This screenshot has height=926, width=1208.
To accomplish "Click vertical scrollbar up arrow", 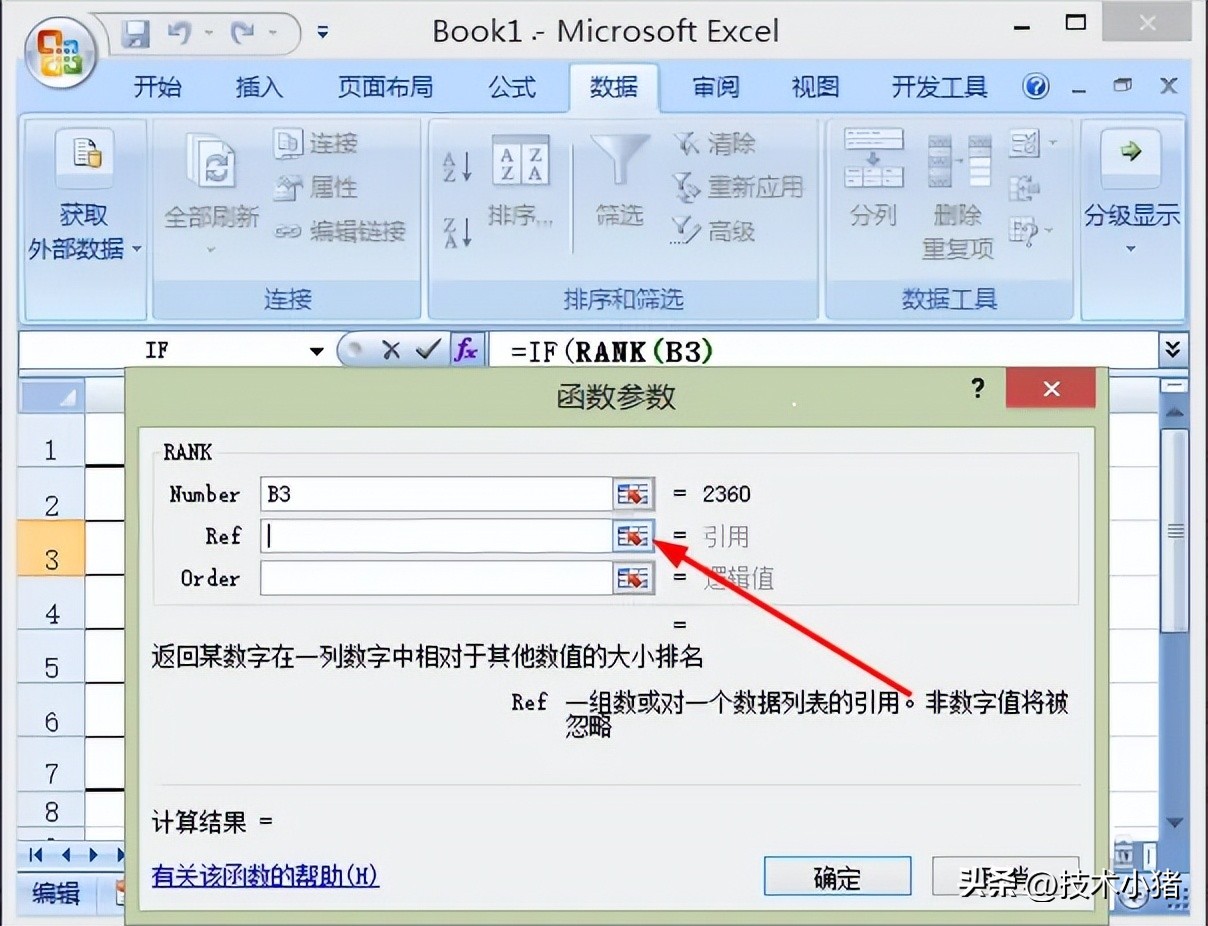I will point(1176,411).
